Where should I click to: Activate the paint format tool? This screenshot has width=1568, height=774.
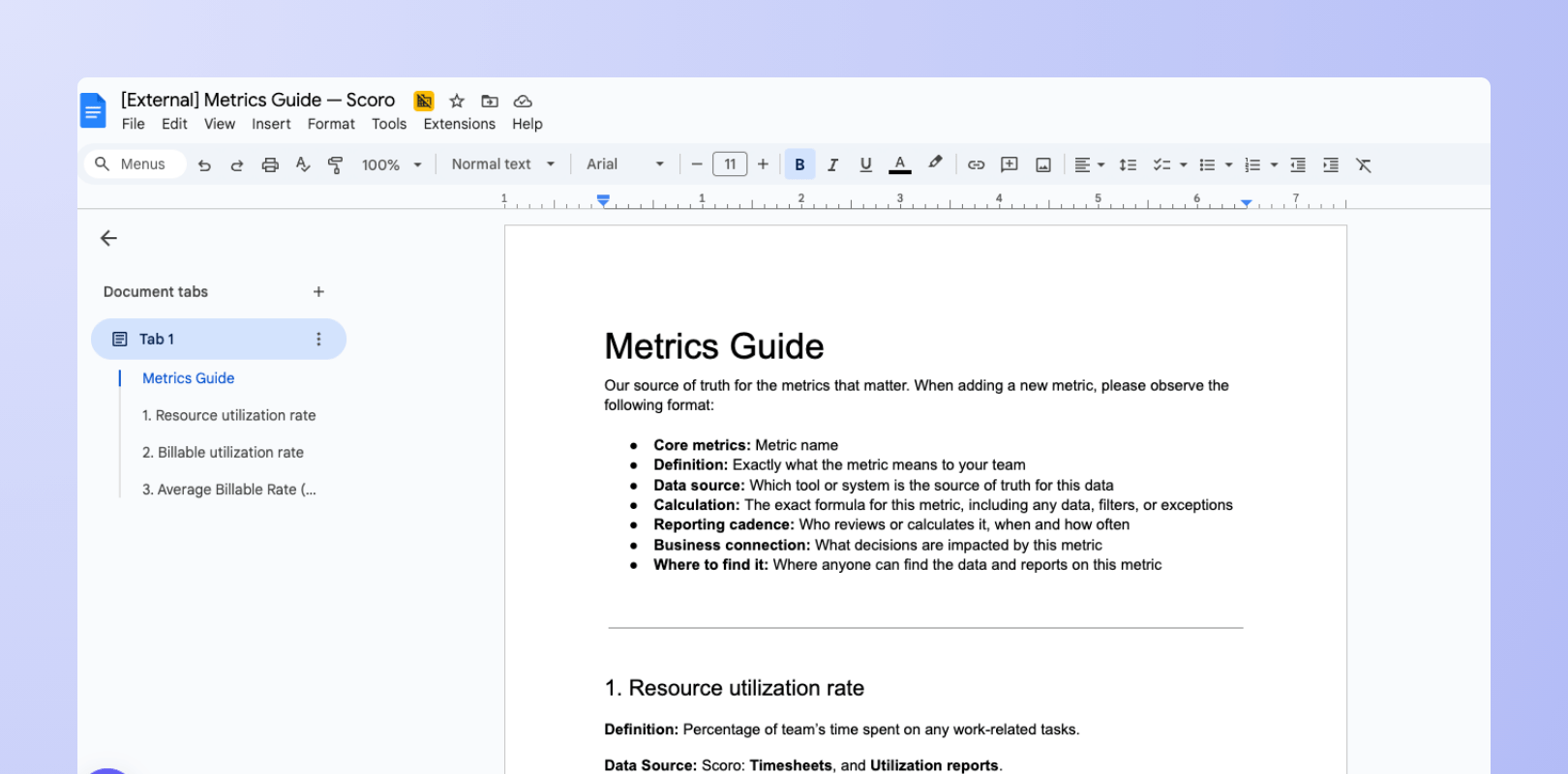click(336, 164)
